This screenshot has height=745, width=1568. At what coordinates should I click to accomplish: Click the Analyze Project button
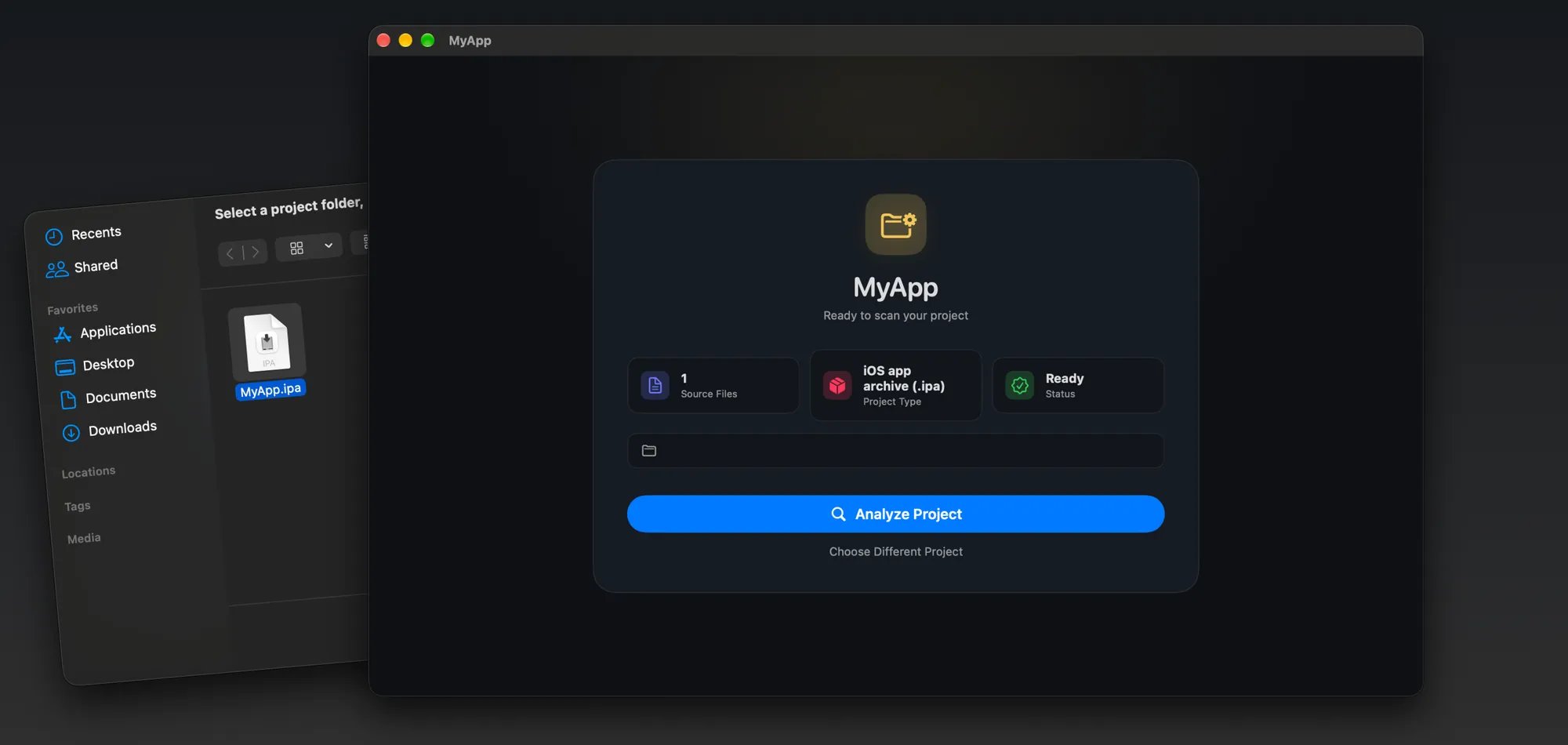(x=895, y=514)
